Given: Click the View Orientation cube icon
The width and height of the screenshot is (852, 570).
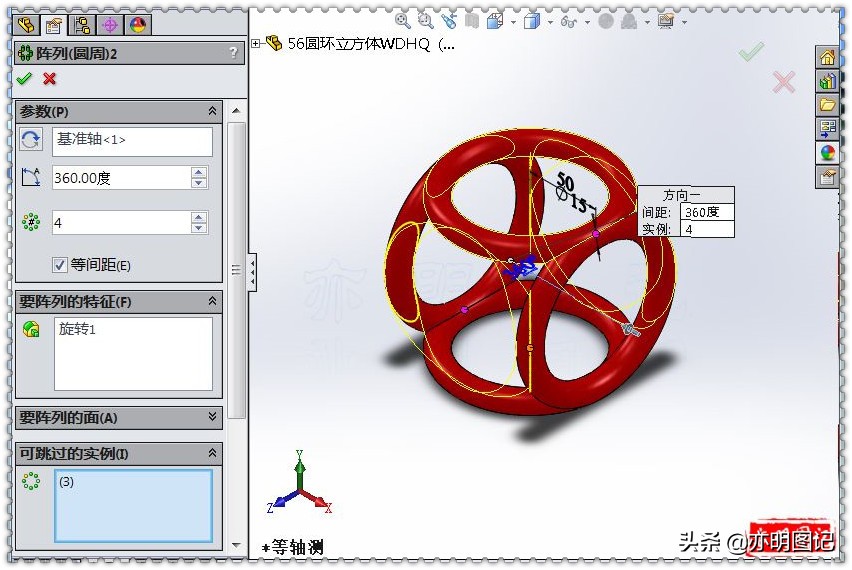Looking at the screenshot, I should click(x=495, y=21).
